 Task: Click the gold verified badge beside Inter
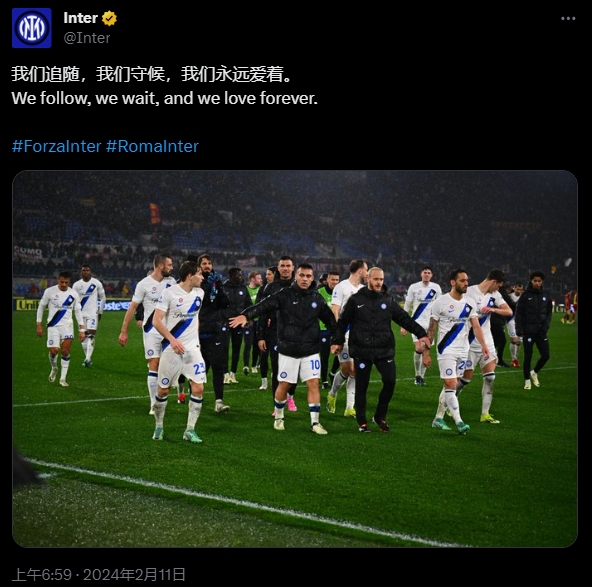click(109, 18)
